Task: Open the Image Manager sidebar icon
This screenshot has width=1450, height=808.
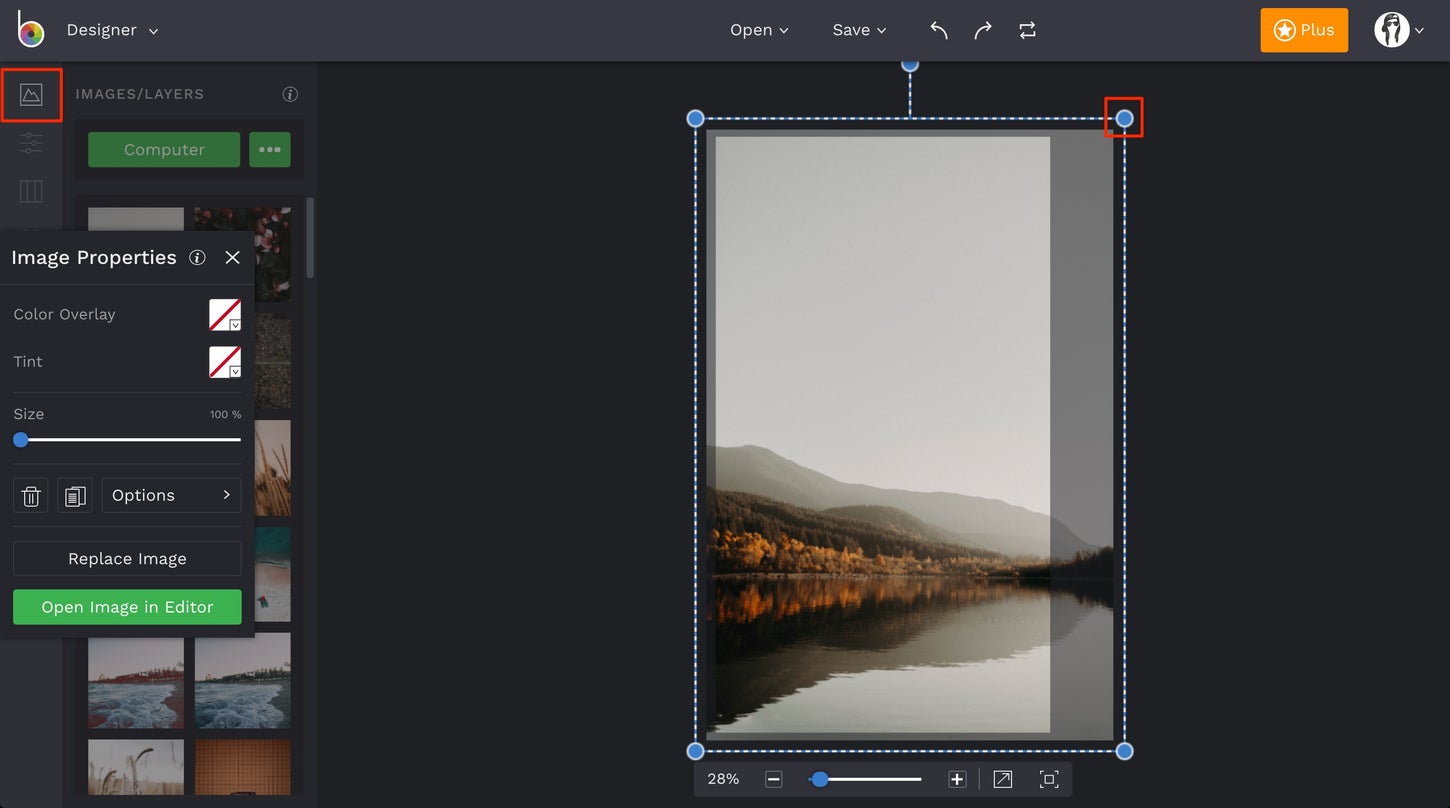Action: point(31,95)
